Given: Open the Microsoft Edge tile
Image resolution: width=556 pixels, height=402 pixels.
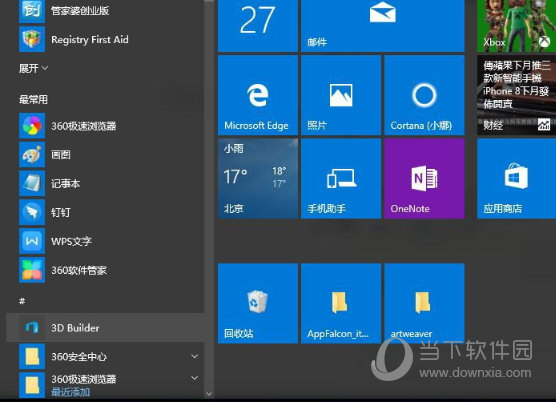Looking at the screenshot, I should click(x=258, y=95).
